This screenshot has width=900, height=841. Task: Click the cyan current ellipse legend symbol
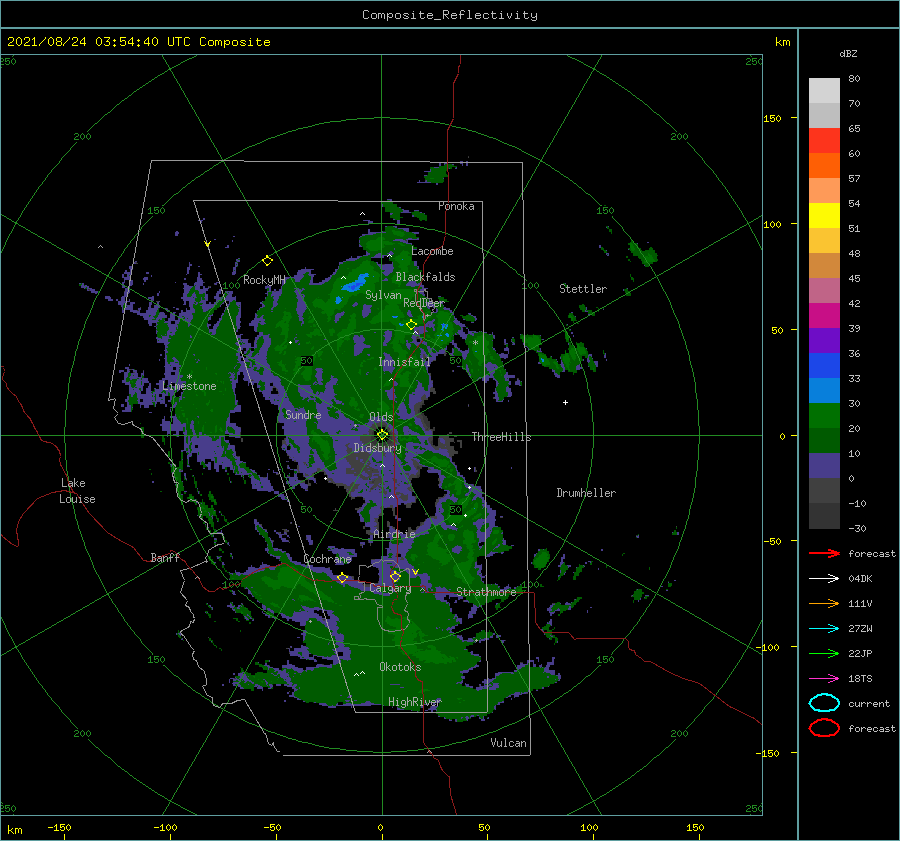(824, 703)
